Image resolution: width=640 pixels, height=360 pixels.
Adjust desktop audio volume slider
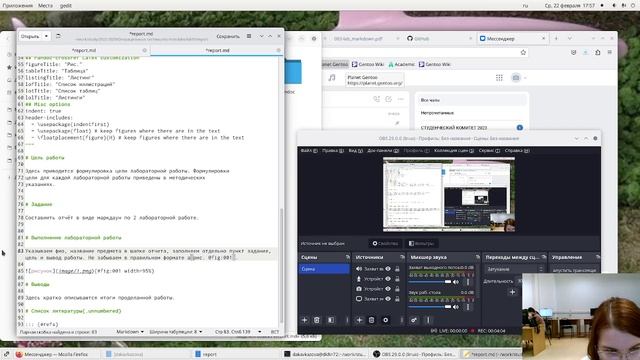coord(430,307)
